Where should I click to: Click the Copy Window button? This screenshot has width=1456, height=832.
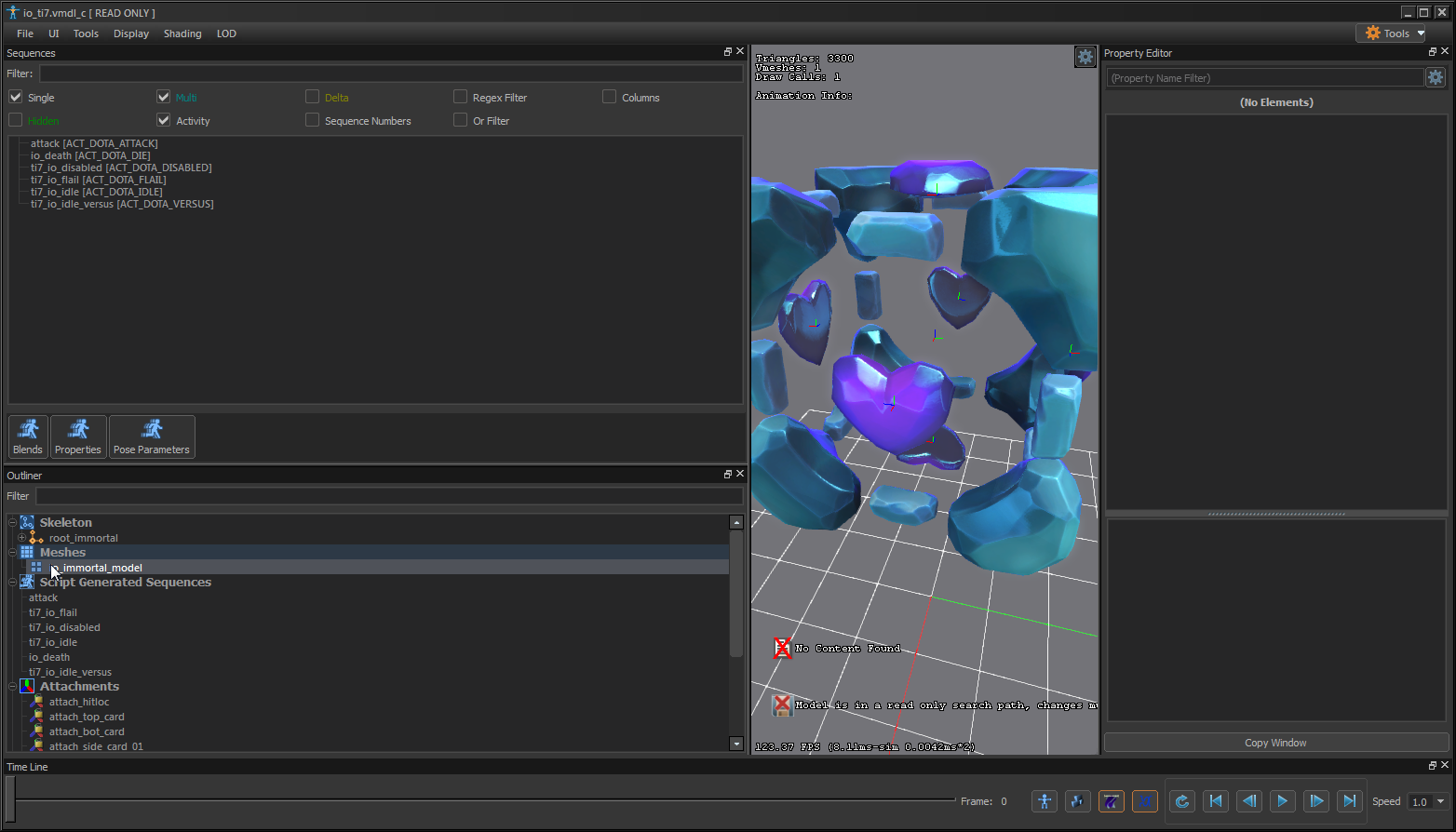[x=1275, y=743]
